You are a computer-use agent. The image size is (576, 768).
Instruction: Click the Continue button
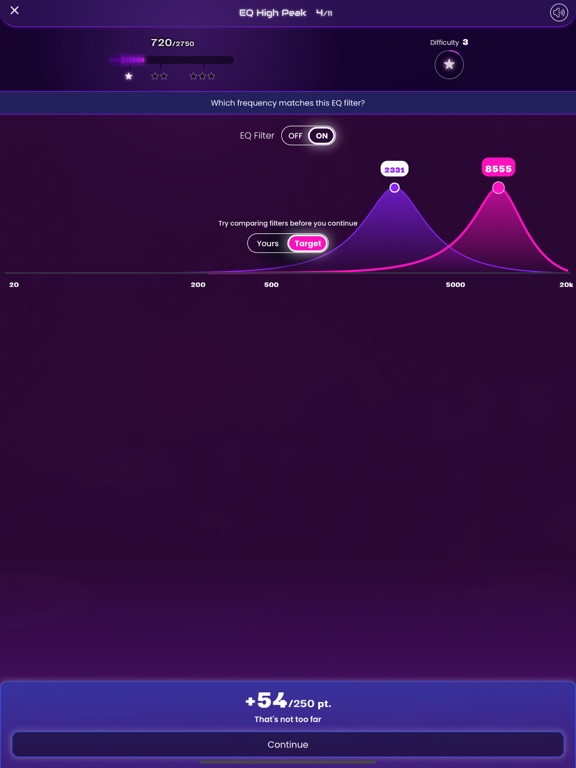pyautogui.click(x=288, y=744)
